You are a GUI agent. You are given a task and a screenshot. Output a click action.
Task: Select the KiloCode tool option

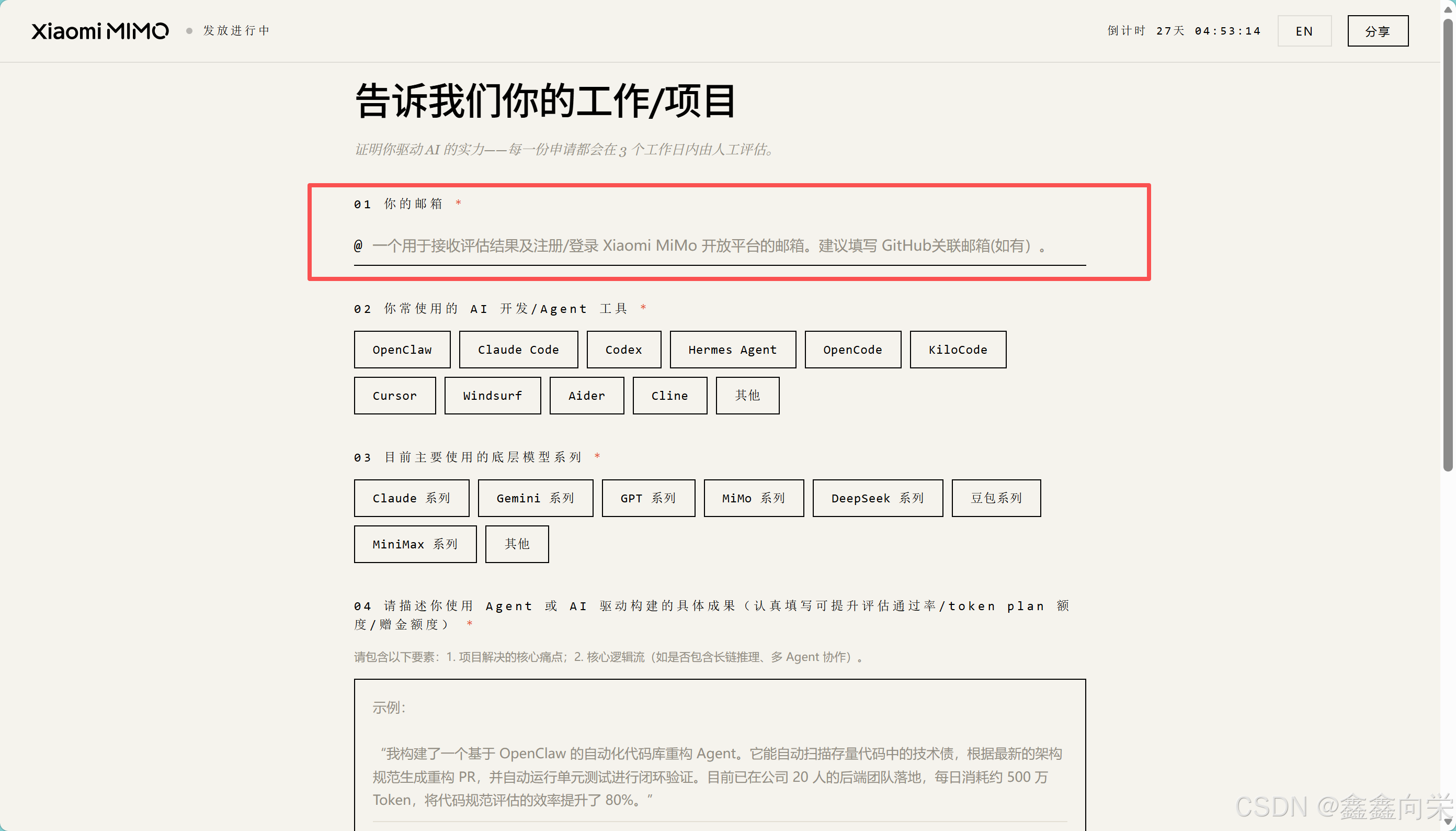958,349
